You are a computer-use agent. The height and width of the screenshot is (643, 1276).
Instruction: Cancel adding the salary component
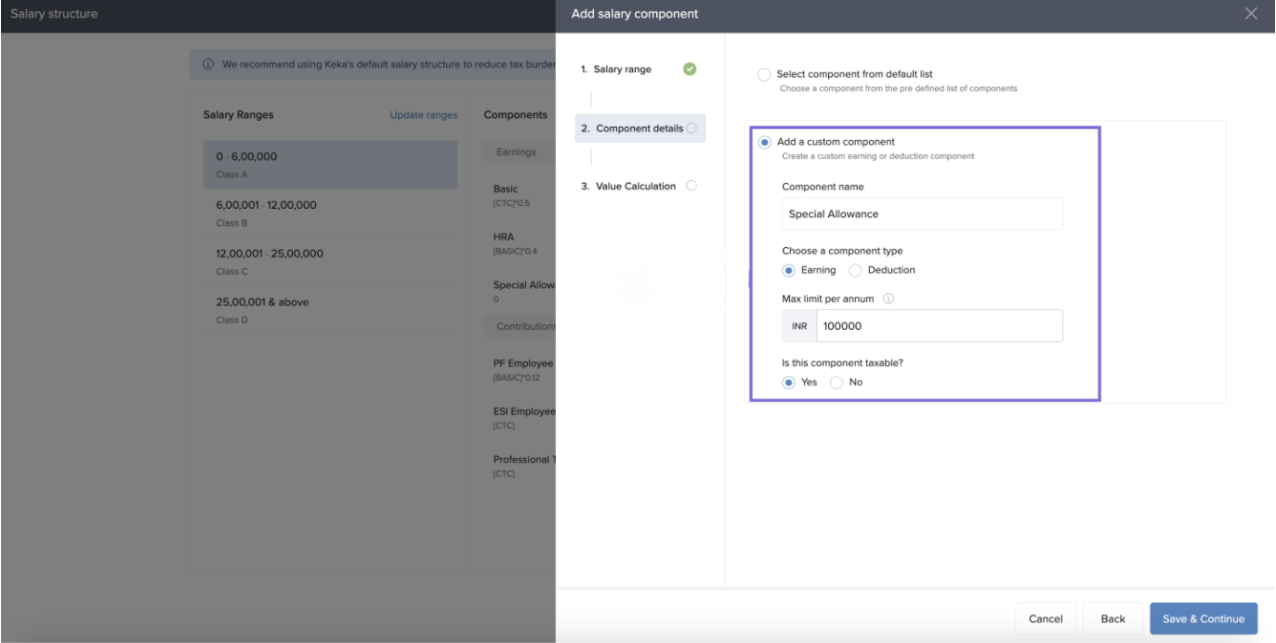1045,619
